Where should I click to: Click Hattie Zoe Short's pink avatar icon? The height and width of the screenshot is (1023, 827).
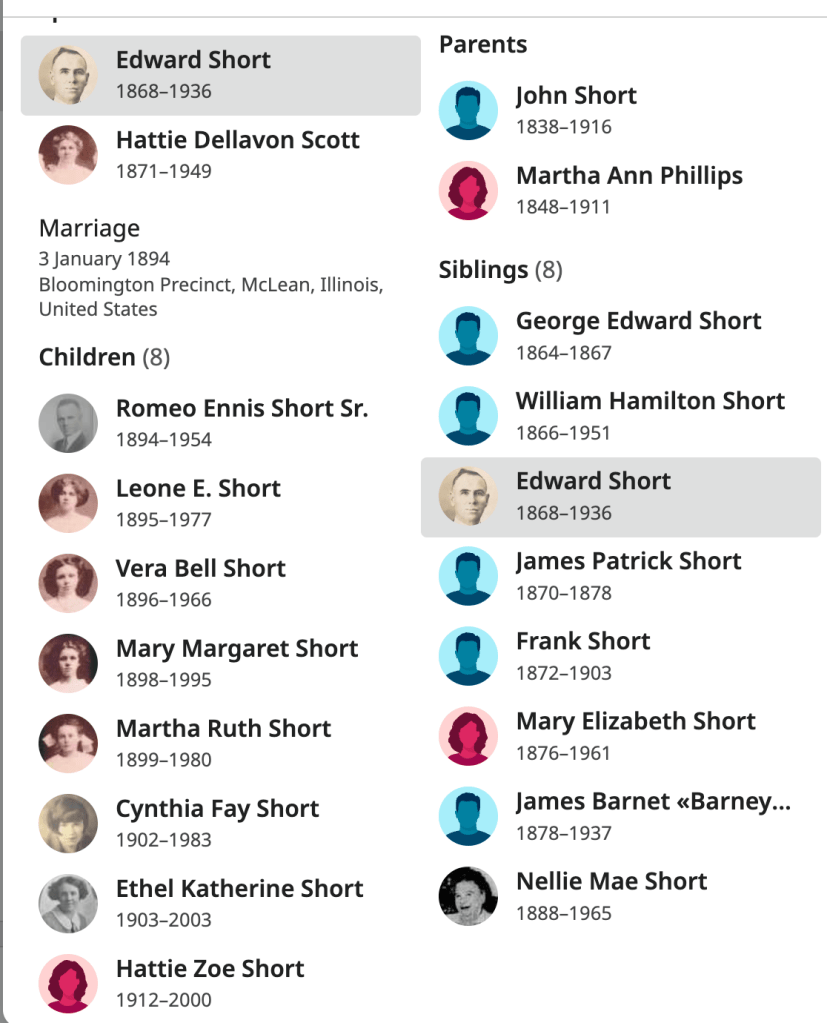pos(68,983)
